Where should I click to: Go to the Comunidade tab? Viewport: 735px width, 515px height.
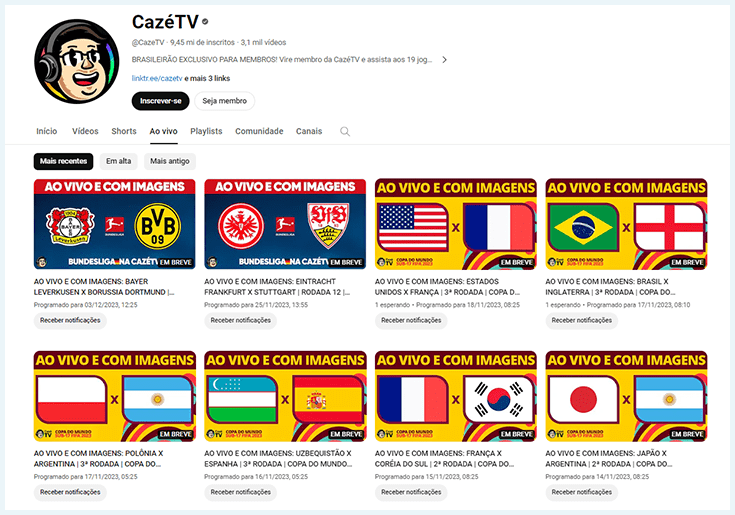[x=259, y=131]
